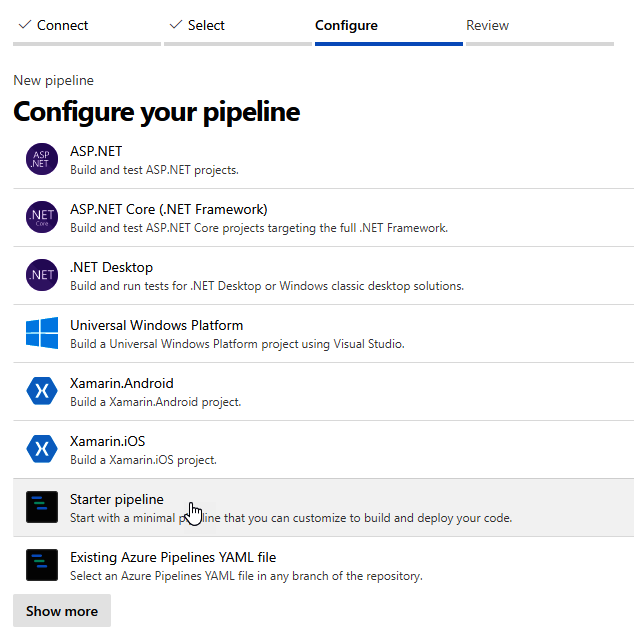Choose the ASP.NET template title
This screenshot has width=634, height=642.
point(96,151)
